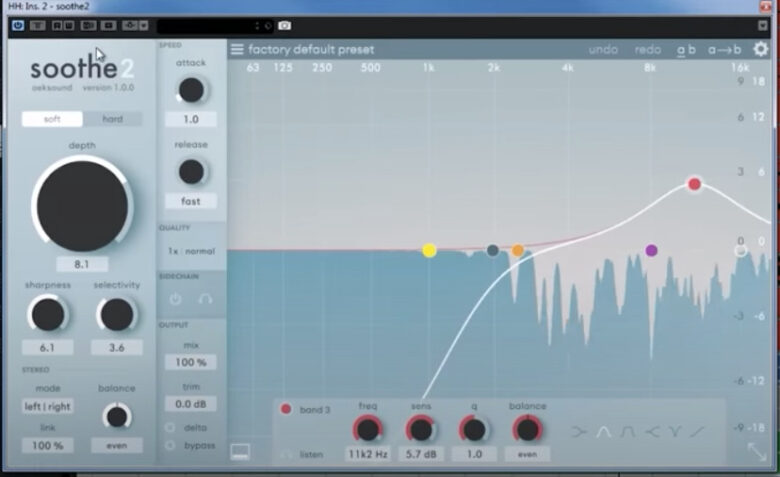Toggle band 3 on/off red dot
The width and height of the screenshot is (780, 477).
coord(286,409)
